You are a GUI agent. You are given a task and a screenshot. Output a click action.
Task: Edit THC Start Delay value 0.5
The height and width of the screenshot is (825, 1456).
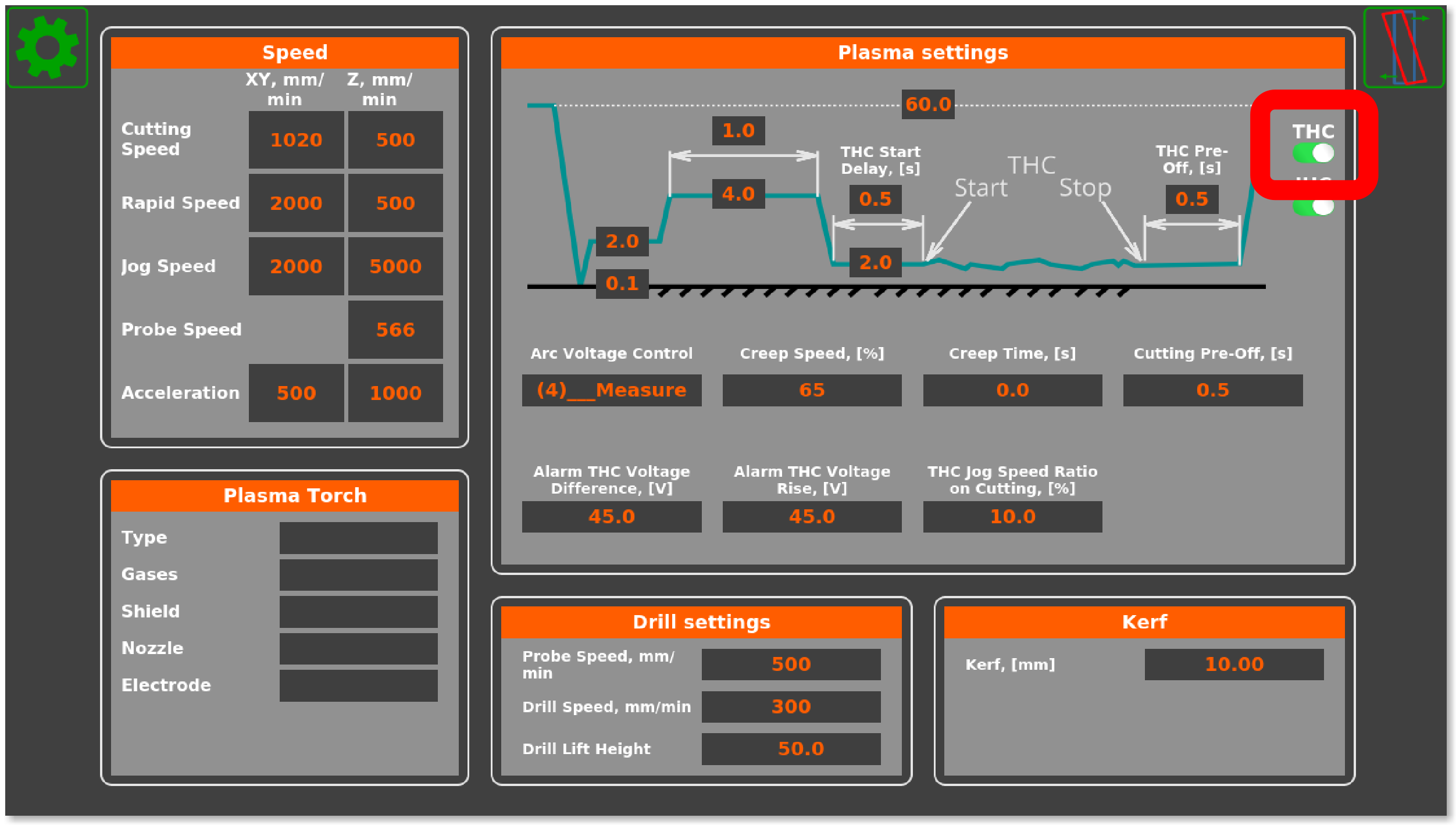pyautogui.click(x=875, y=199)
